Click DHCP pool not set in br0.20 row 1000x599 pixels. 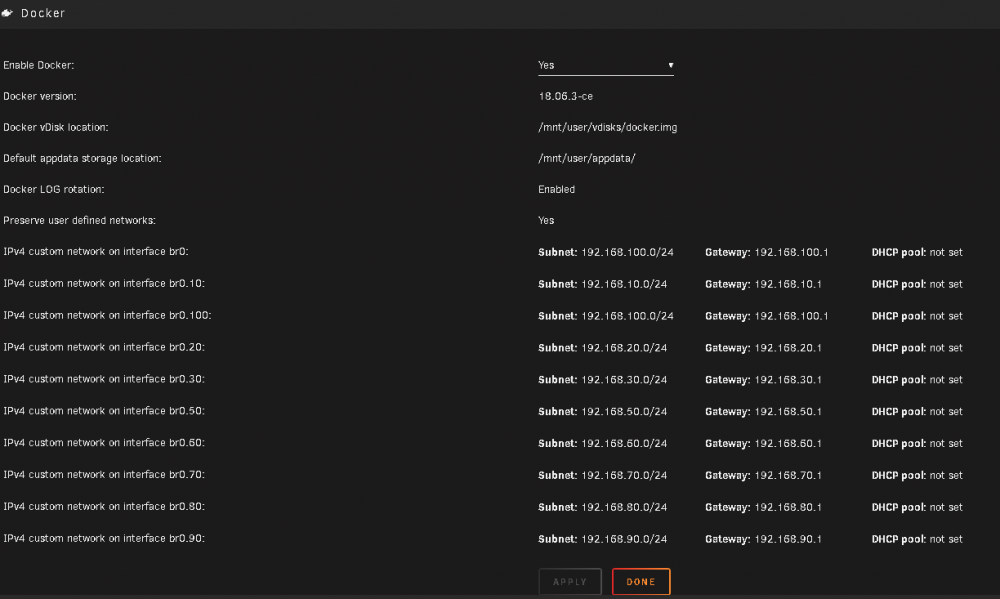tap(917, 348)
